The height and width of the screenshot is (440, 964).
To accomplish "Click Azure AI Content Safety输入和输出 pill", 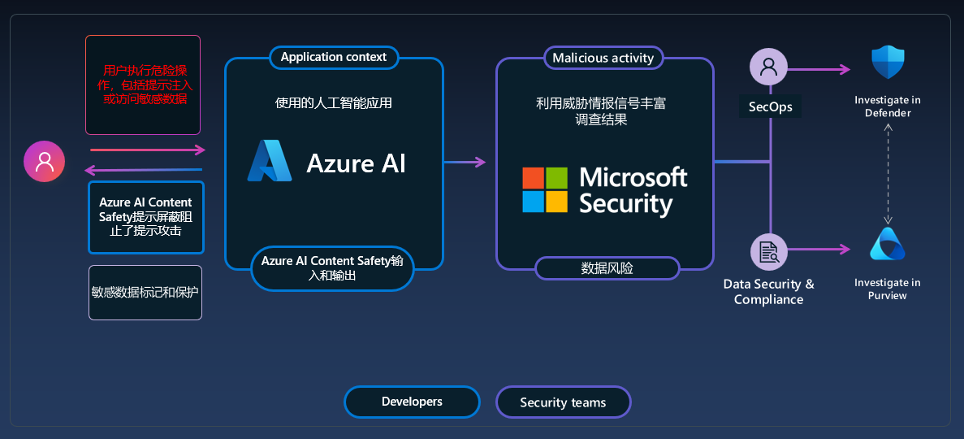I will click(332, 269).
